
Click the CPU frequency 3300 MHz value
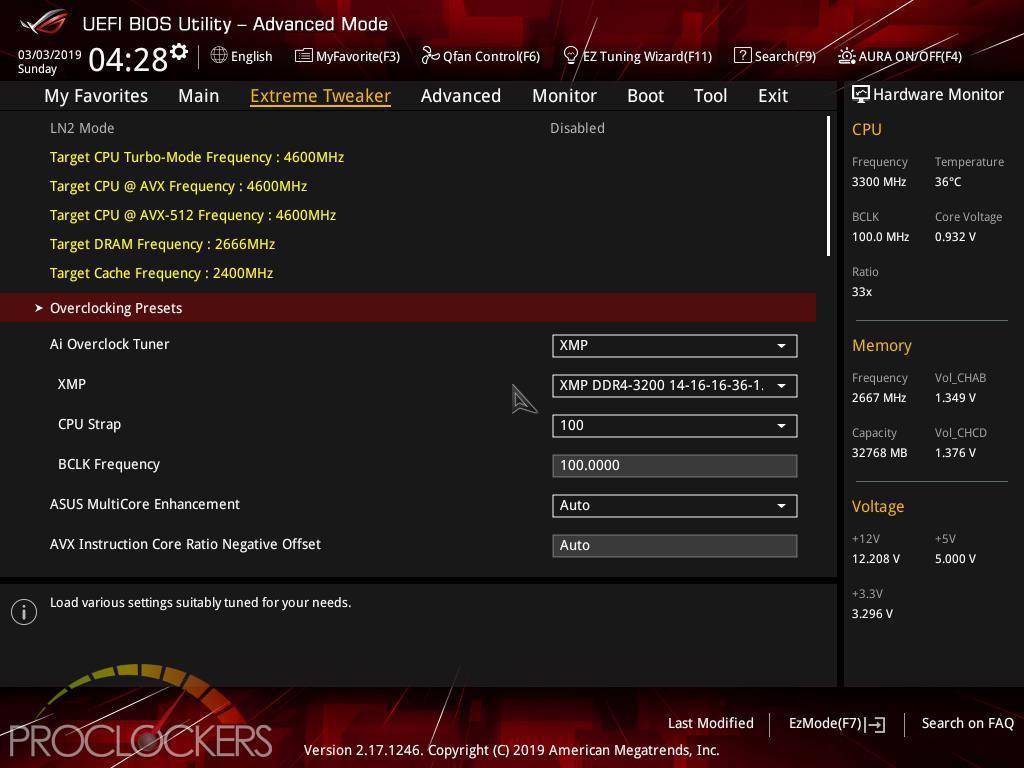point(878,182)
